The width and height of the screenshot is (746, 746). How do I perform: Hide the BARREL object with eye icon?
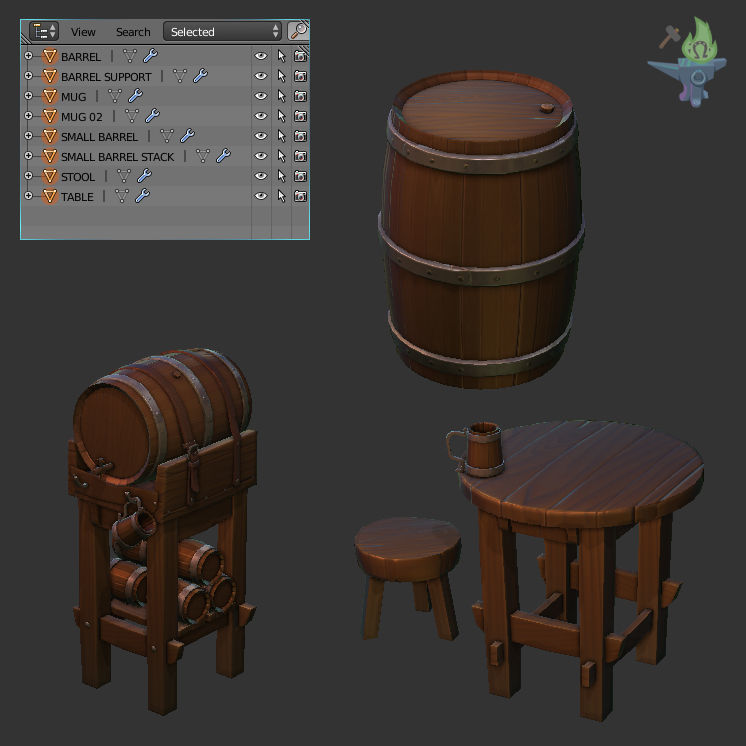point(261,56)
